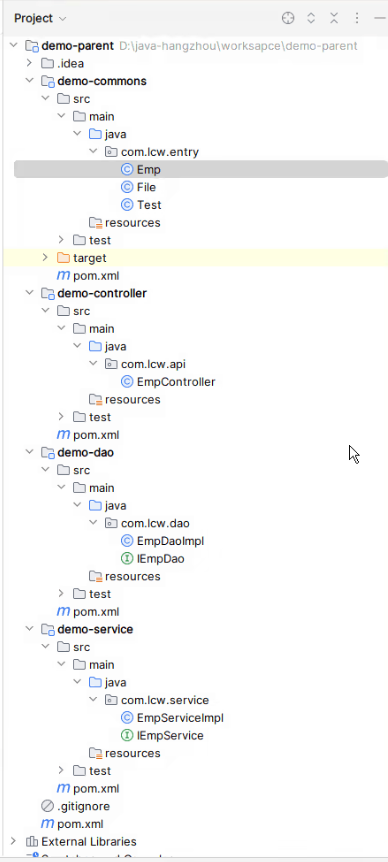Expand the target folder

pyautogui.click(x=45, y=258)
